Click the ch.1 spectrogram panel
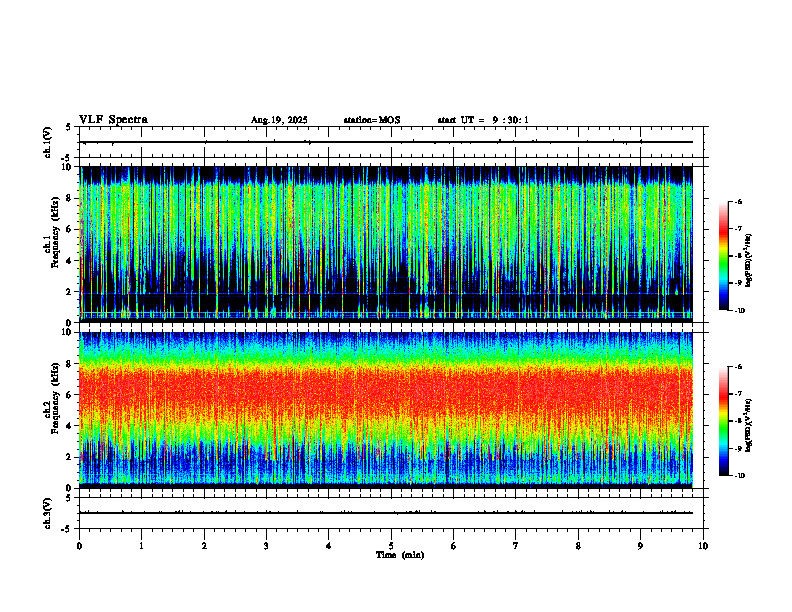The height and width of the screenshot is (612, 792). point(386,244)
